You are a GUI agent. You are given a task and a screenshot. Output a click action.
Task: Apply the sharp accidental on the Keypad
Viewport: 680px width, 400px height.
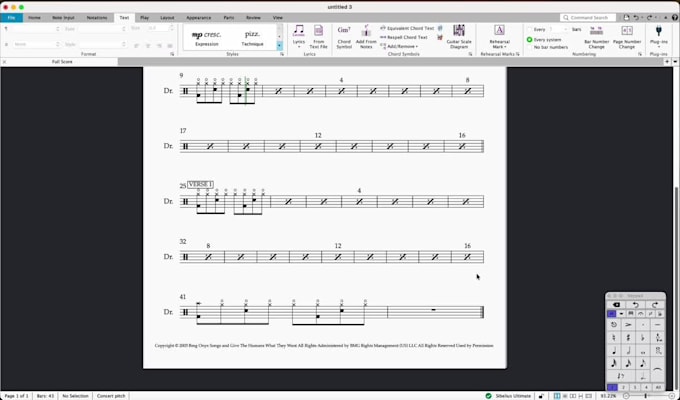point(628,338)
